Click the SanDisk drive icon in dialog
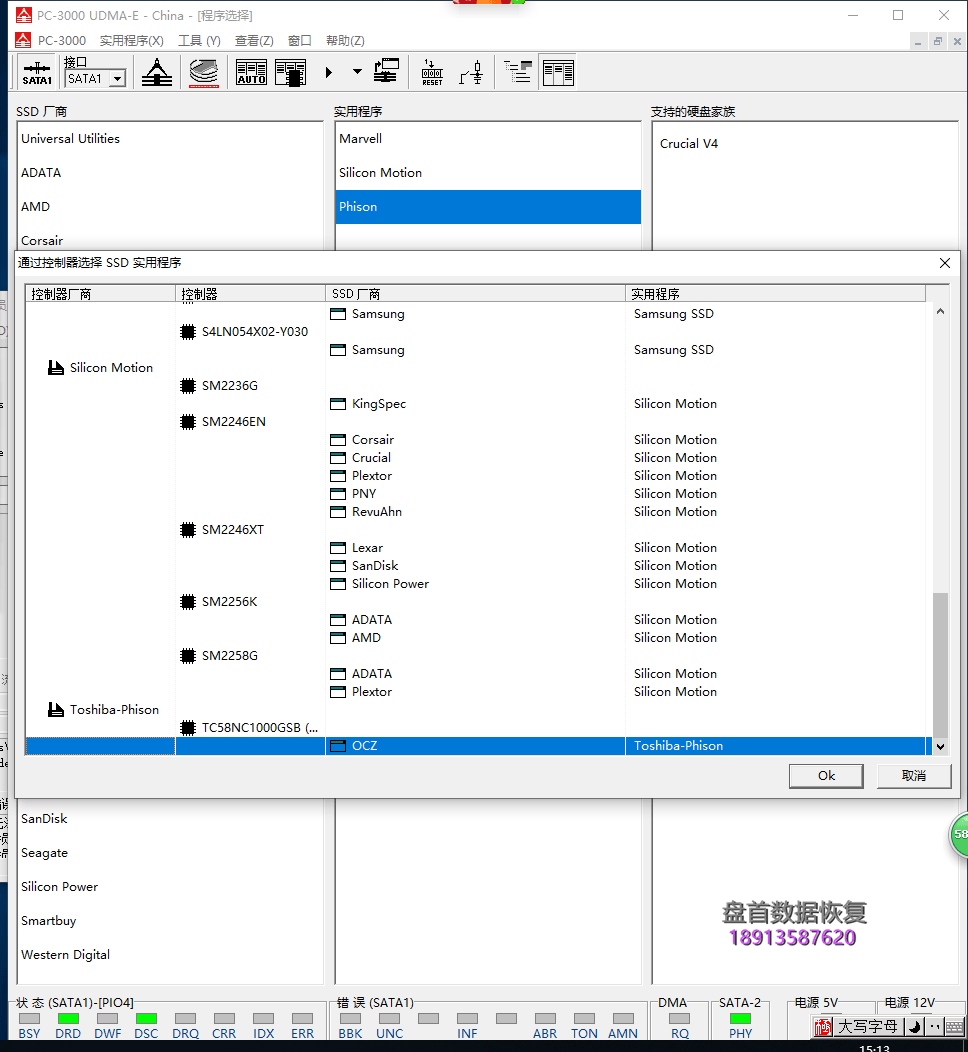The width and height of the screenshot is (968, 1052). pos(338,566)
